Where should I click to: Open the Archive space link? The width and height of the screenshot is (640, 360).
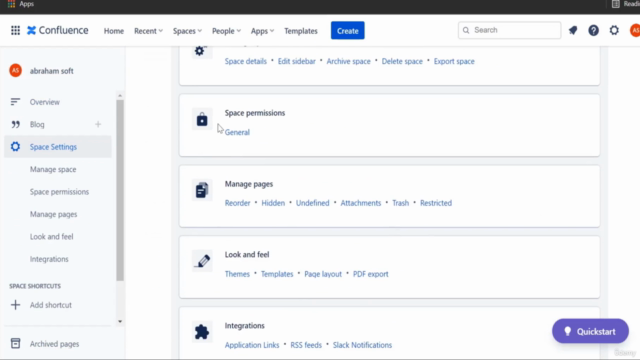pyautogui.click(x=348, y=61)
